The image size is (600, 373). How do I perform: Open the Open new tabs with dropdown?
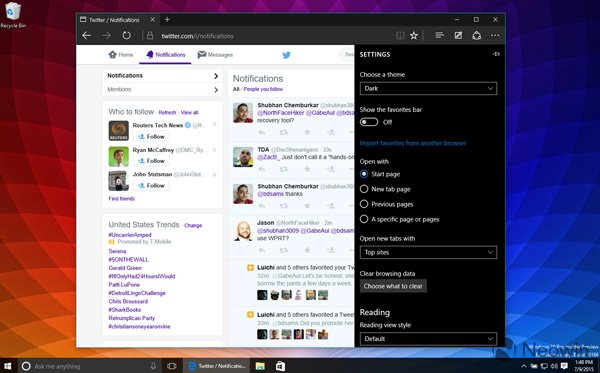coord(428,252)
